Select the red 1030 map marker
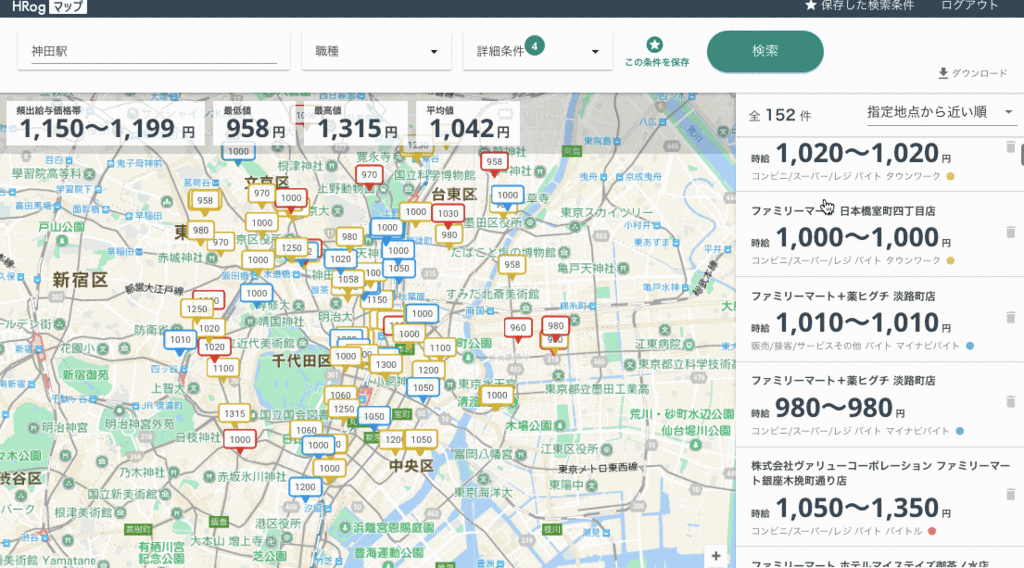 pos(448,213)
